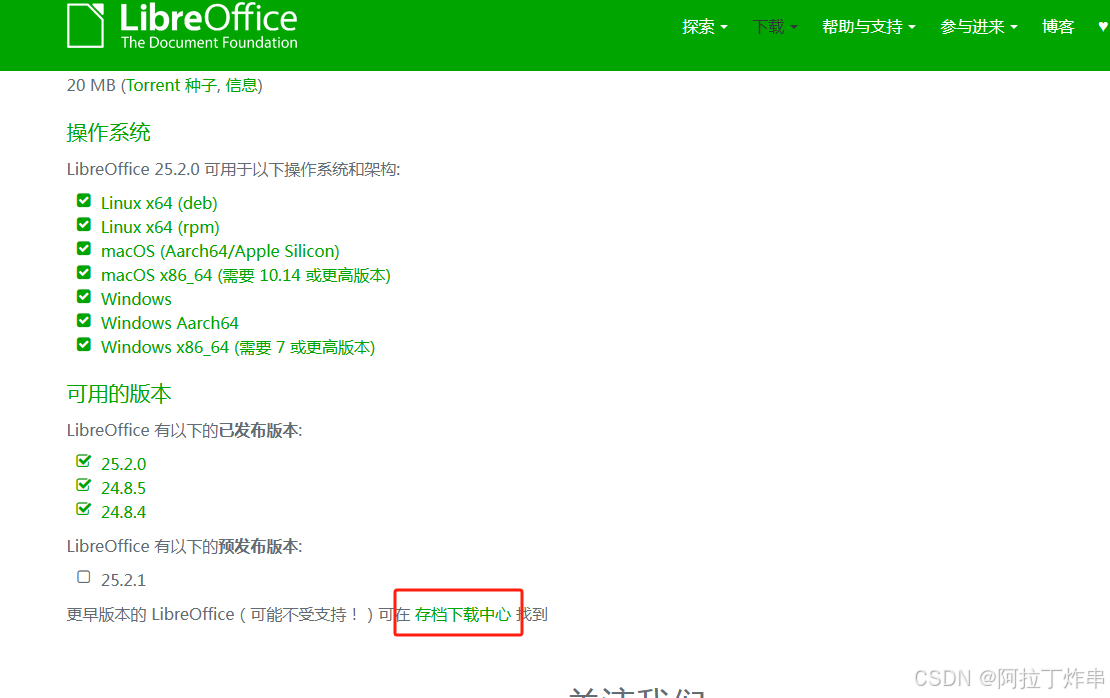
Task: Go to the 博客 page
Action: (x=1058, y=27)
